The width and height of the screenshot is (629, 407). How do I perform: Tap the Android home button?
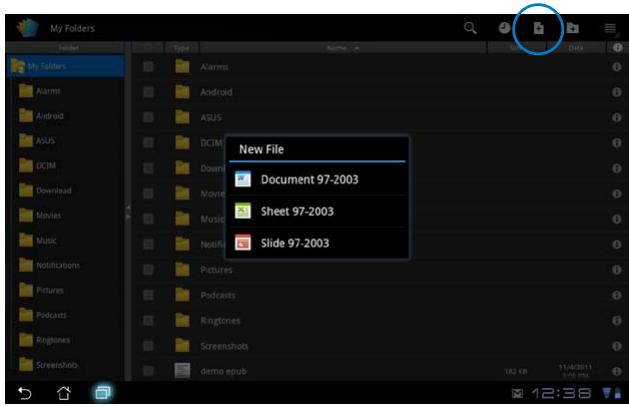(64, 393)
